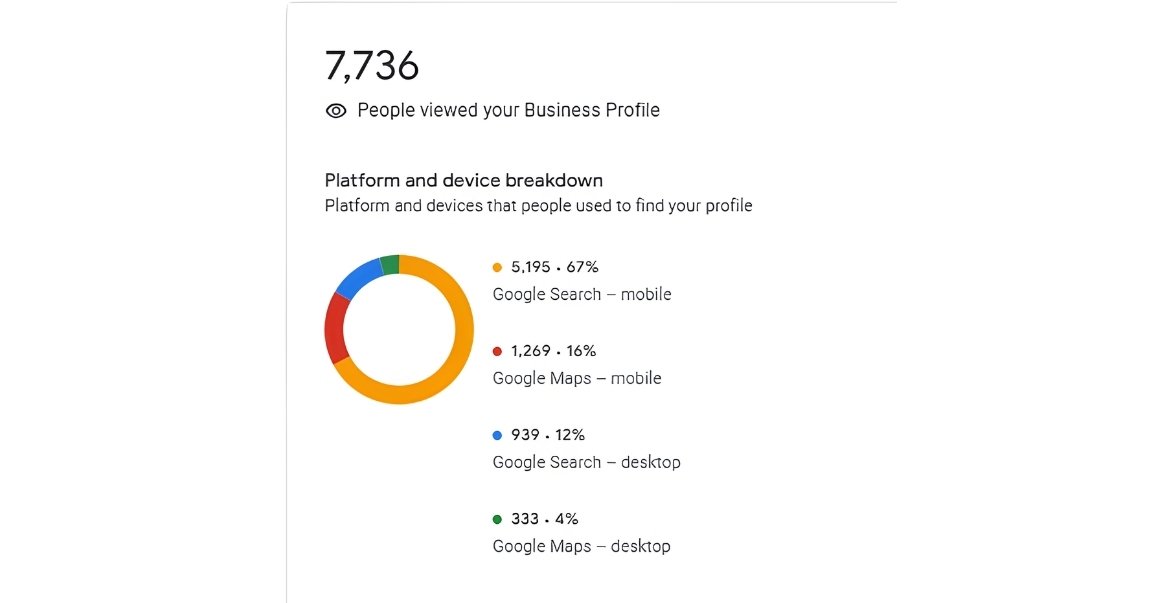Select the "Google Maps – desktop" label
This screenshot has height=603, width=1162.
point(581,546)
